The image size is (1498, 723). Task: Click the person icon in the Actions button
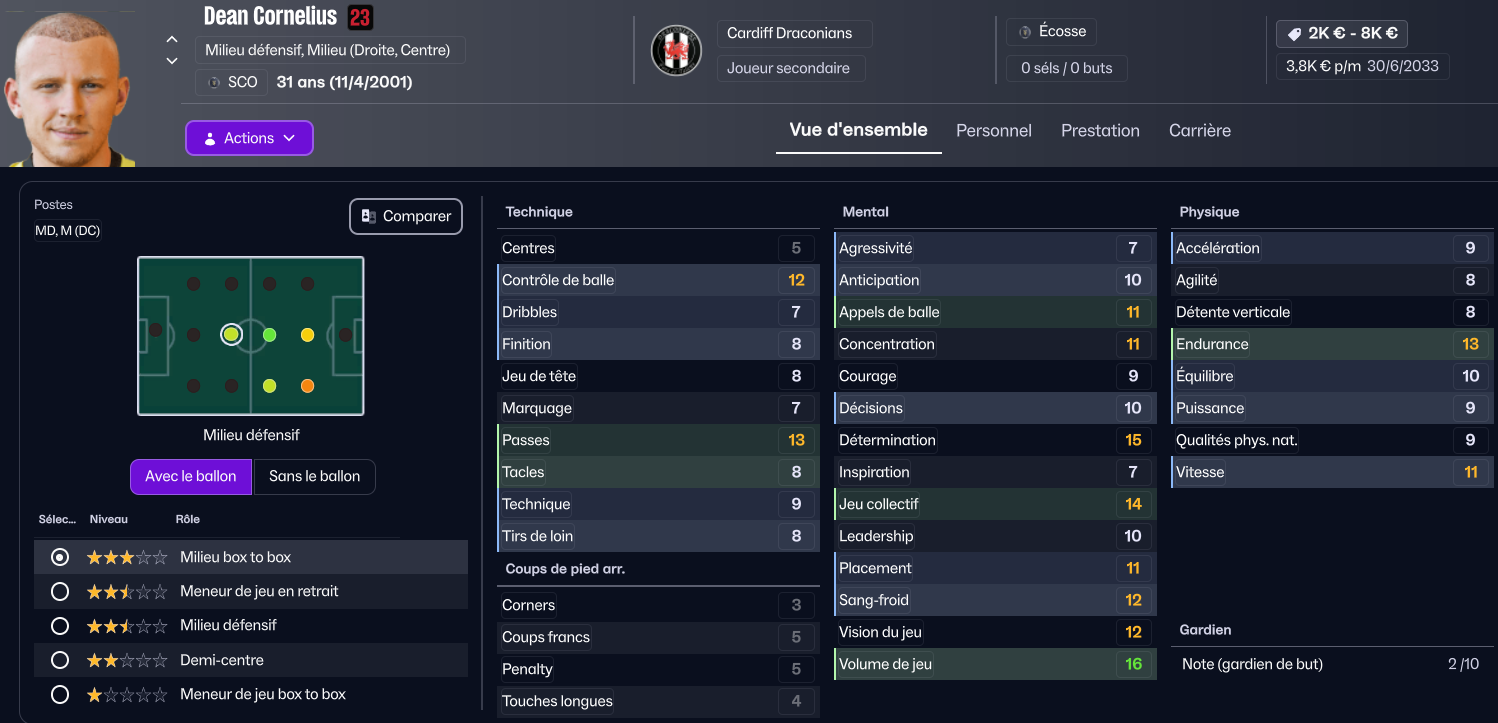pos(210,139)
